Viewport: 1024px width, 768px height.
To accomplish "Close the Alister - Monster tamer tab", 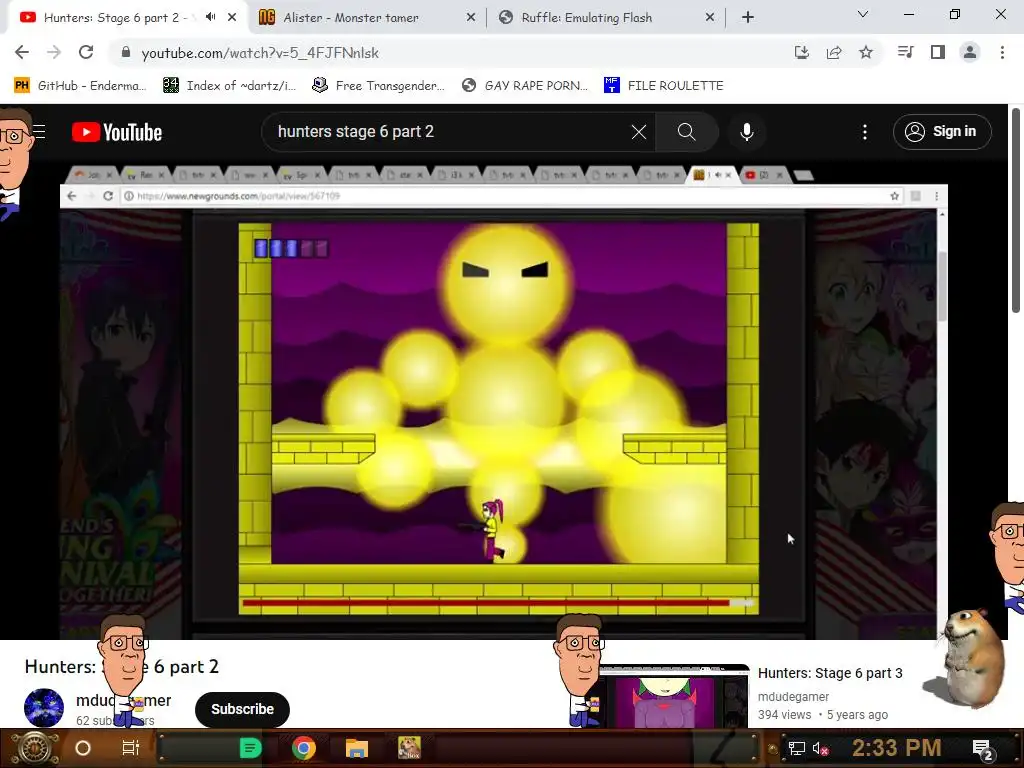I will point(471,18).
